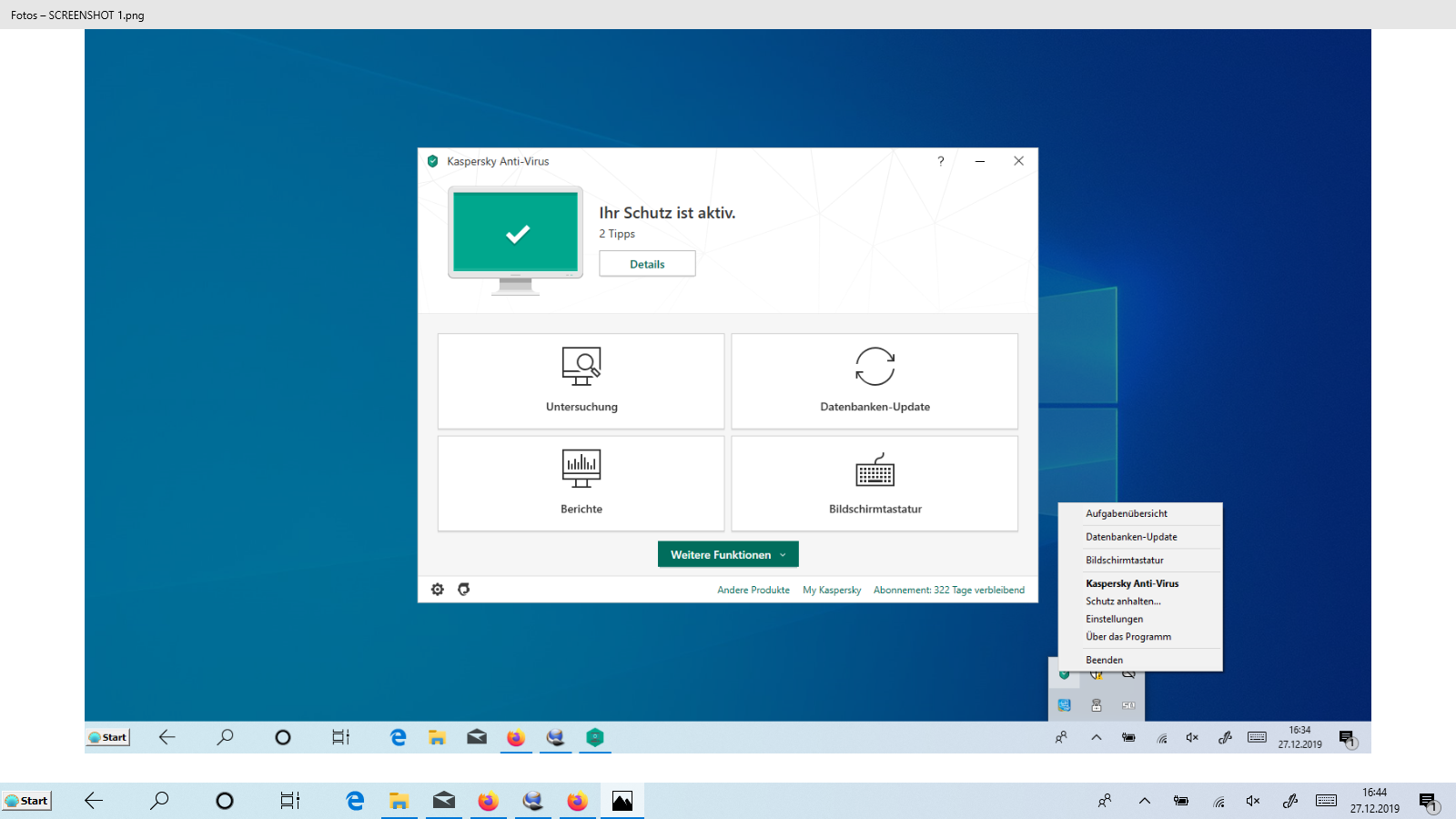Image resolution: width=1456 pixels, height=819 pixels.
Task: Click the 'Fotos – SCREENSHOT 1.png' window title
Action: 77,15
